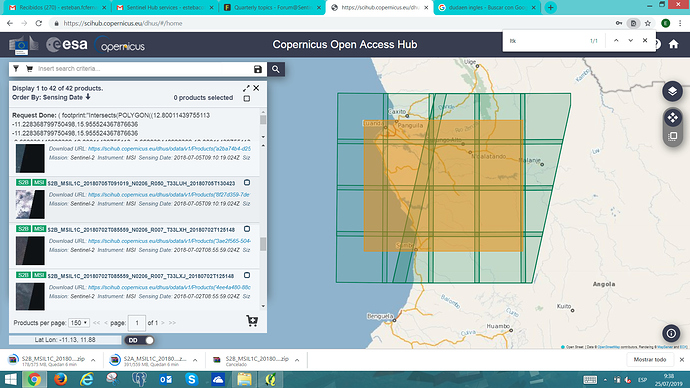Activate map navigation pan mode
This screenshot has width=690, height=388.
(x=672, y=117)
